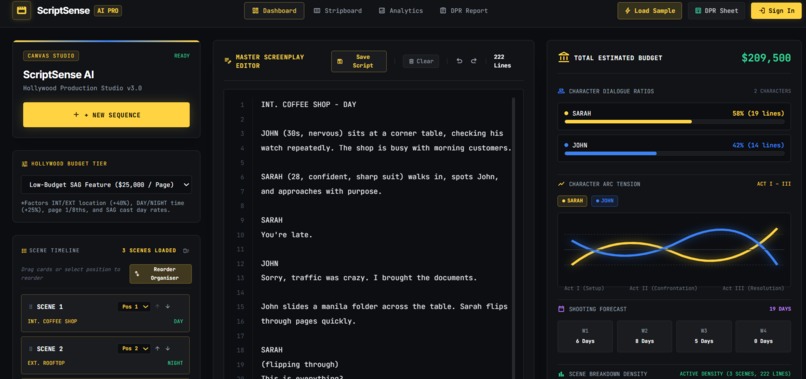The image size is (806, 379).
Task: Click the '2 CHARACTERS' count label
Action: (x=772, y=91)
